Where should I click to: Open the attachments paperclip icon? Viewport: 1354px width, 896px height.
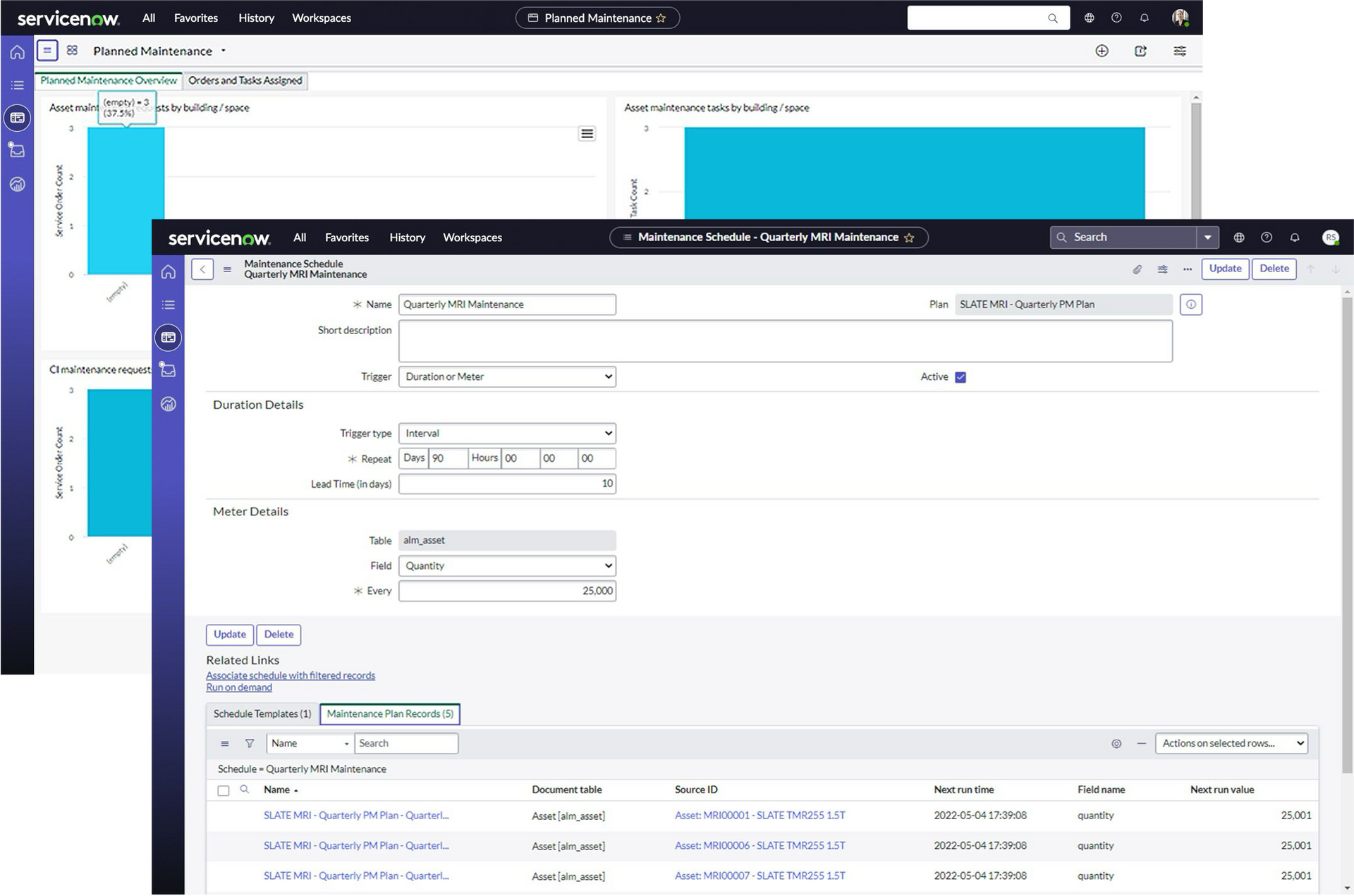point(1137,269)
